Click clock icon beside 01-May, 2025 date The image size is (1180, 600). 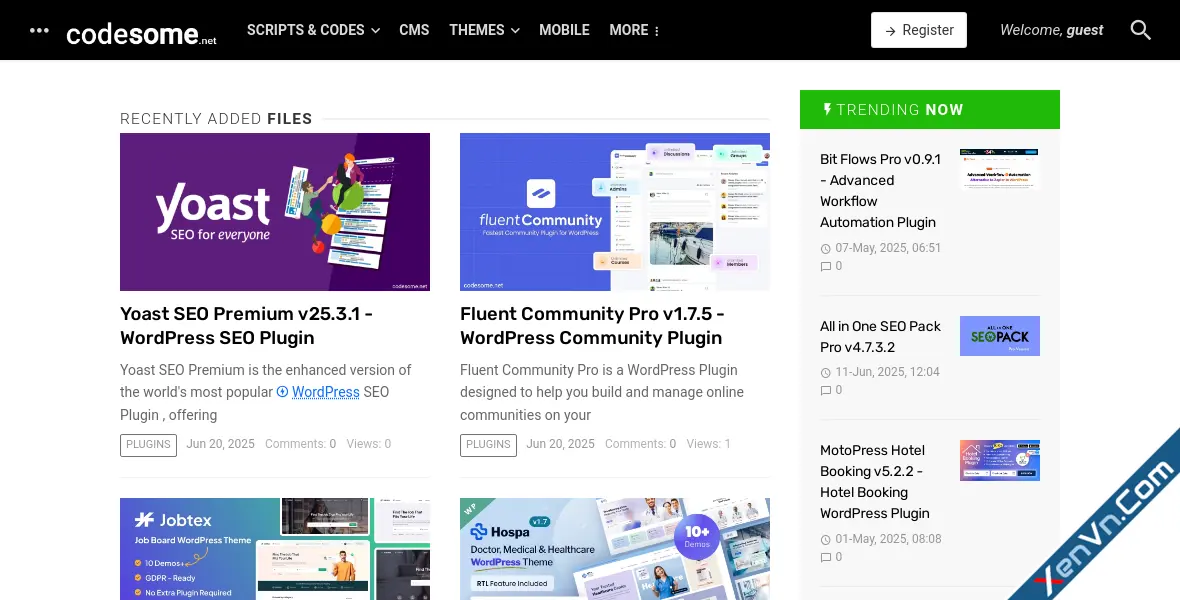[x=826, y=540]
